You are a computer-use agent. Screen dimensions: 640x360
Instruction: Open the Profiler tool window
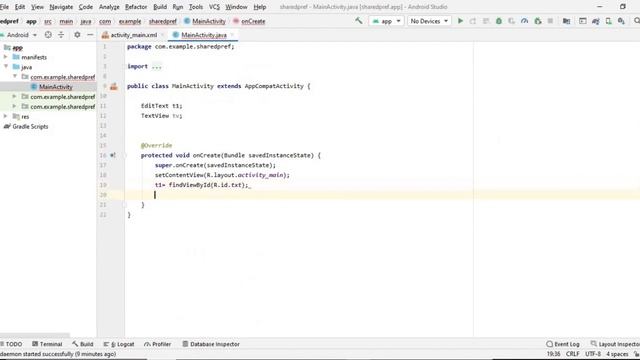[158, 344]
